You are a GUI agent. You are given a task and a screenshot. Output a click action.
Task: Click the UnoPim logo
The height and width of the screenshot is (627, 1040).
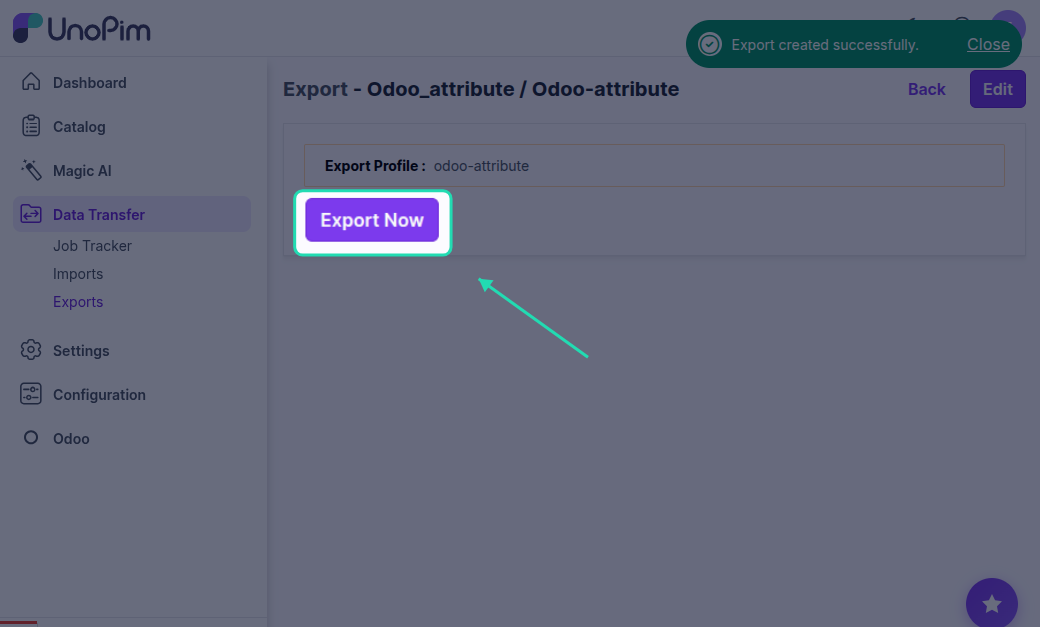[x=82, y=29]
